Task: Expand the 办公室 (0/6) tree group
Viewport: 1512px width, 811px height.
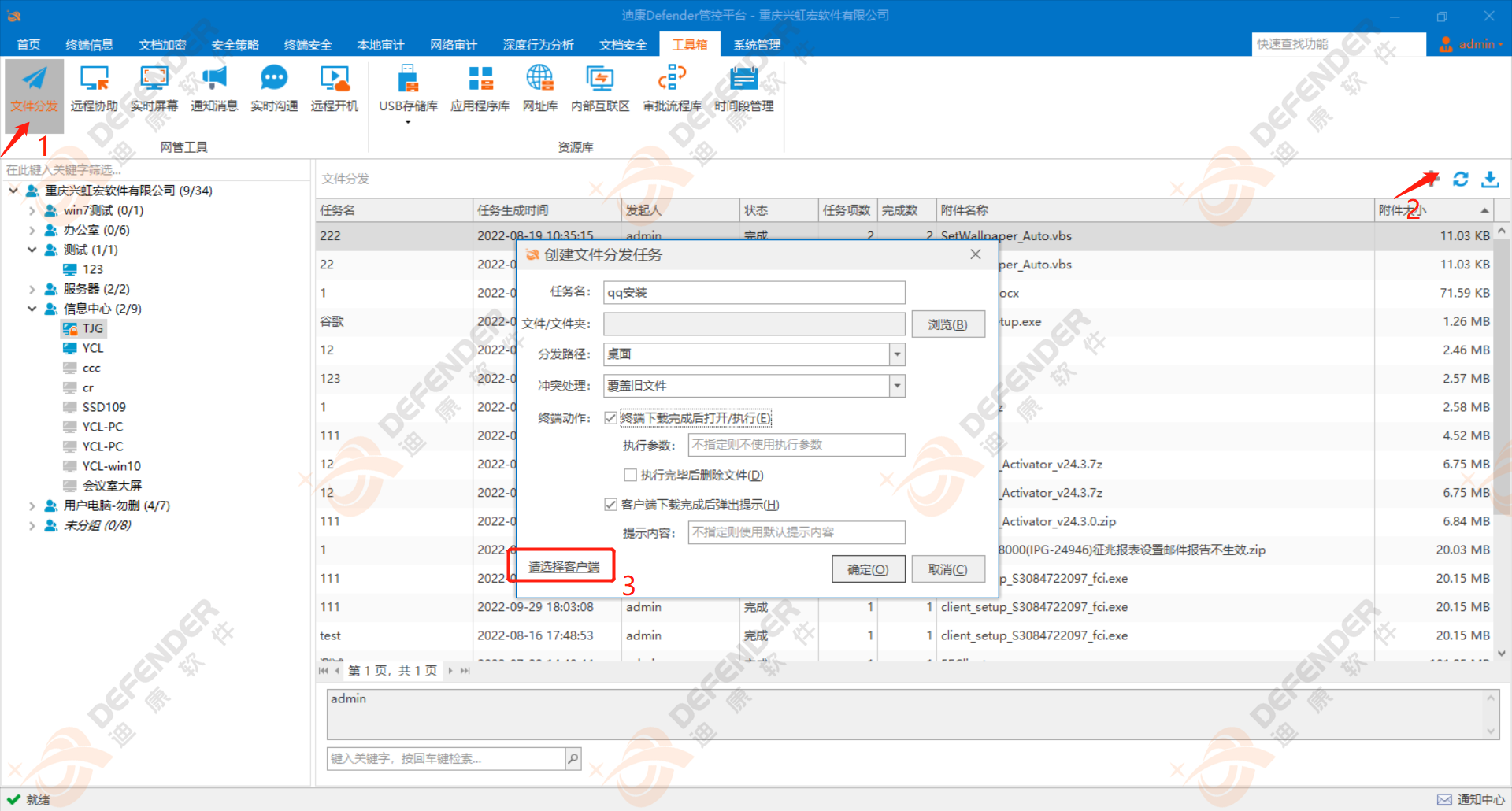Action: 31,231
